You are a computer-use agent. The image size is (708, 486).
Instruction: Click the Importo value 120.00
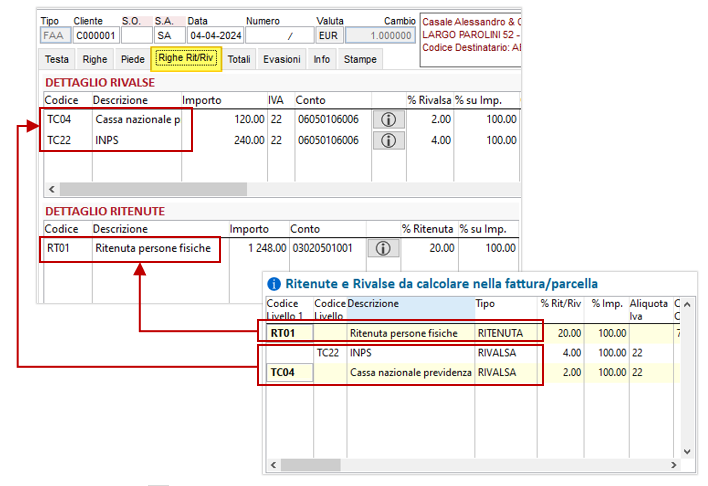tap(249, 119)
